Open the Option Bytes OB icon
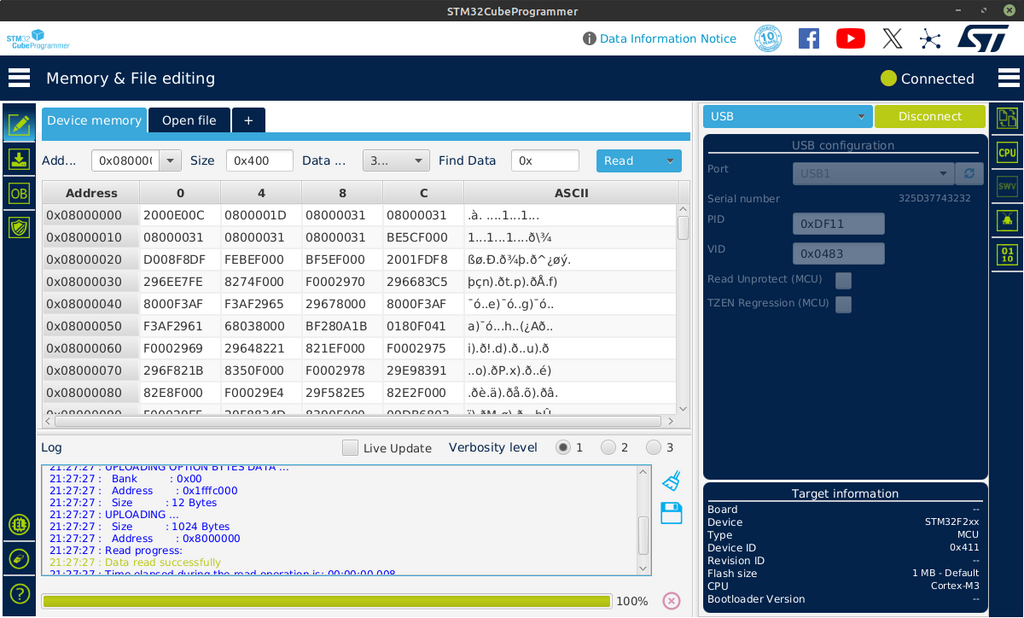The width and height of the screenshot is (1024, 618). pyautogui.click(x=19, y=193)
